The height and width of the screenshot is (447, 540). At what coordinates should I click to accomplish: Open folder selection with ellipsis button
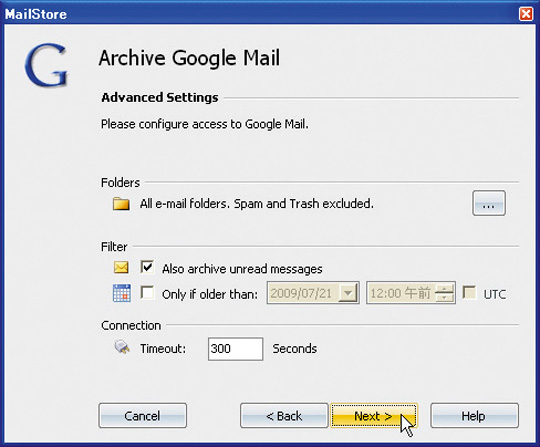coord(489,203)
